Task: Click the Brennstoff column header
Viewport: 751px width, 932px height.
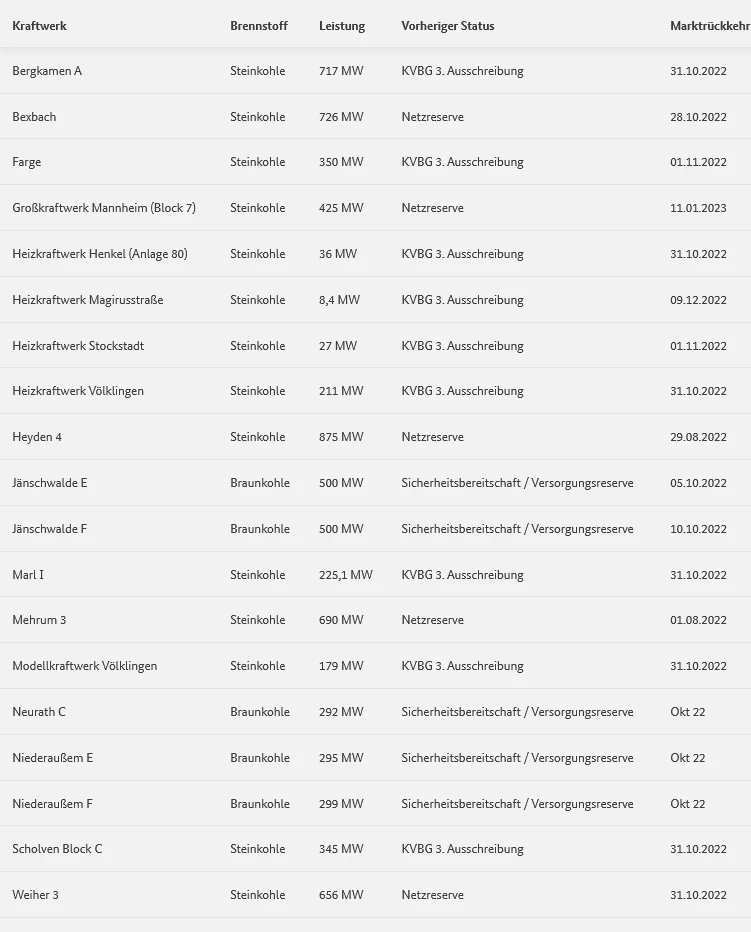Action: tap(259, 26)
